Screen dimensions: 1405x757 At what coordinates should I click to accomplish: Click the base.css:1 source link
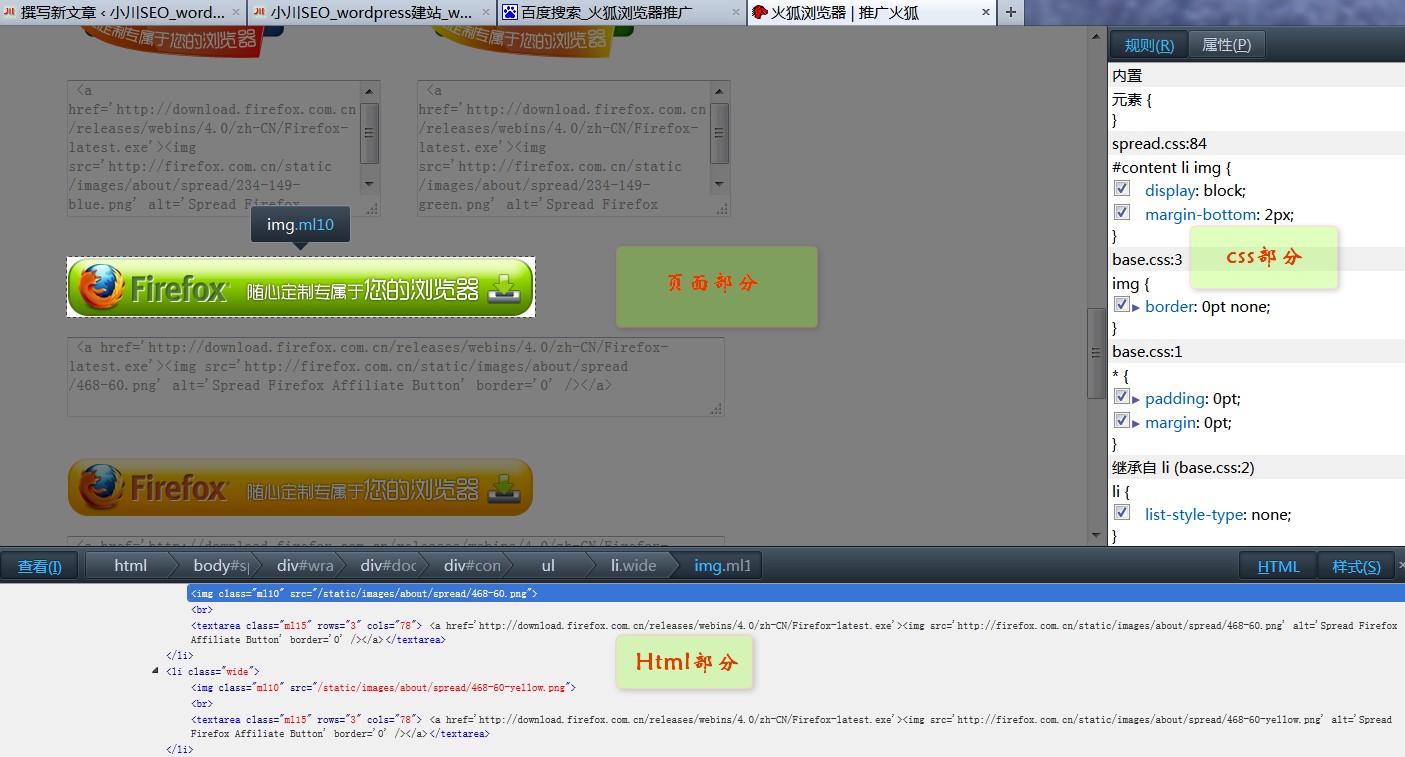1147,351
